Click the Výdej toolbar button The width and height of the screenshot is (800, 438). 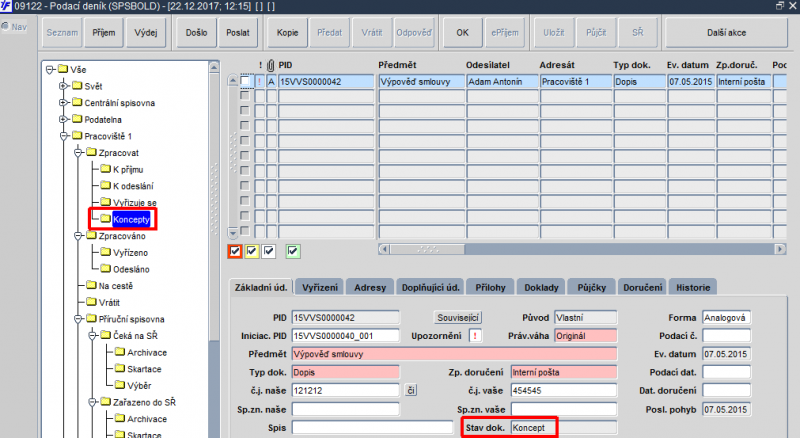pyautogui.click(x=146, y=33)
